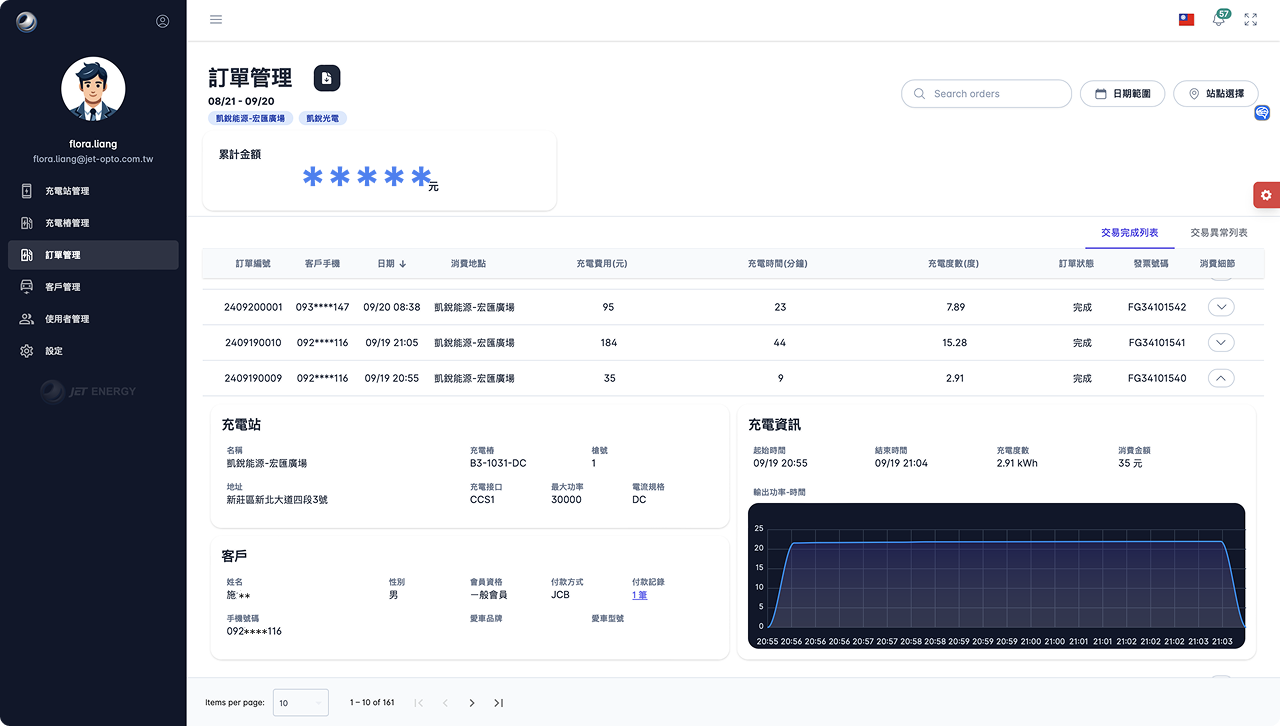Click the 1 – 10 of 161 range label

372,703
